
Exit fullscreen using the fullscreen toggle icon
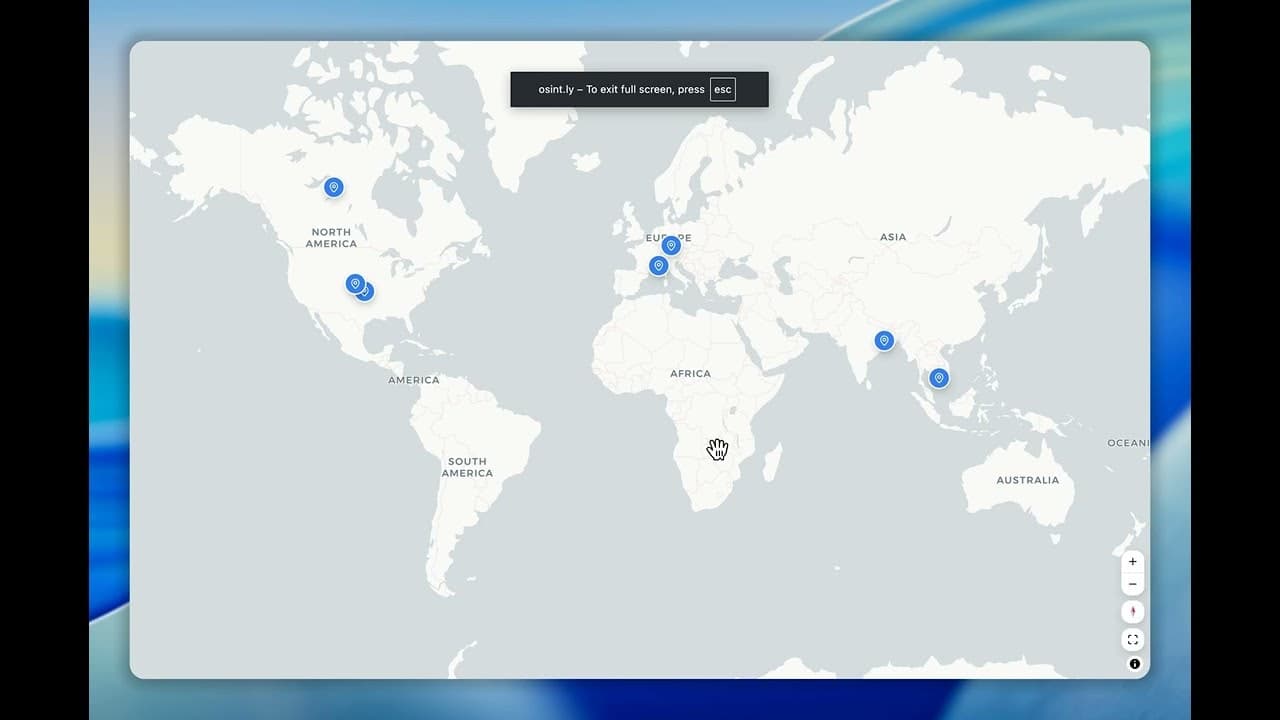coord(1132,639)
